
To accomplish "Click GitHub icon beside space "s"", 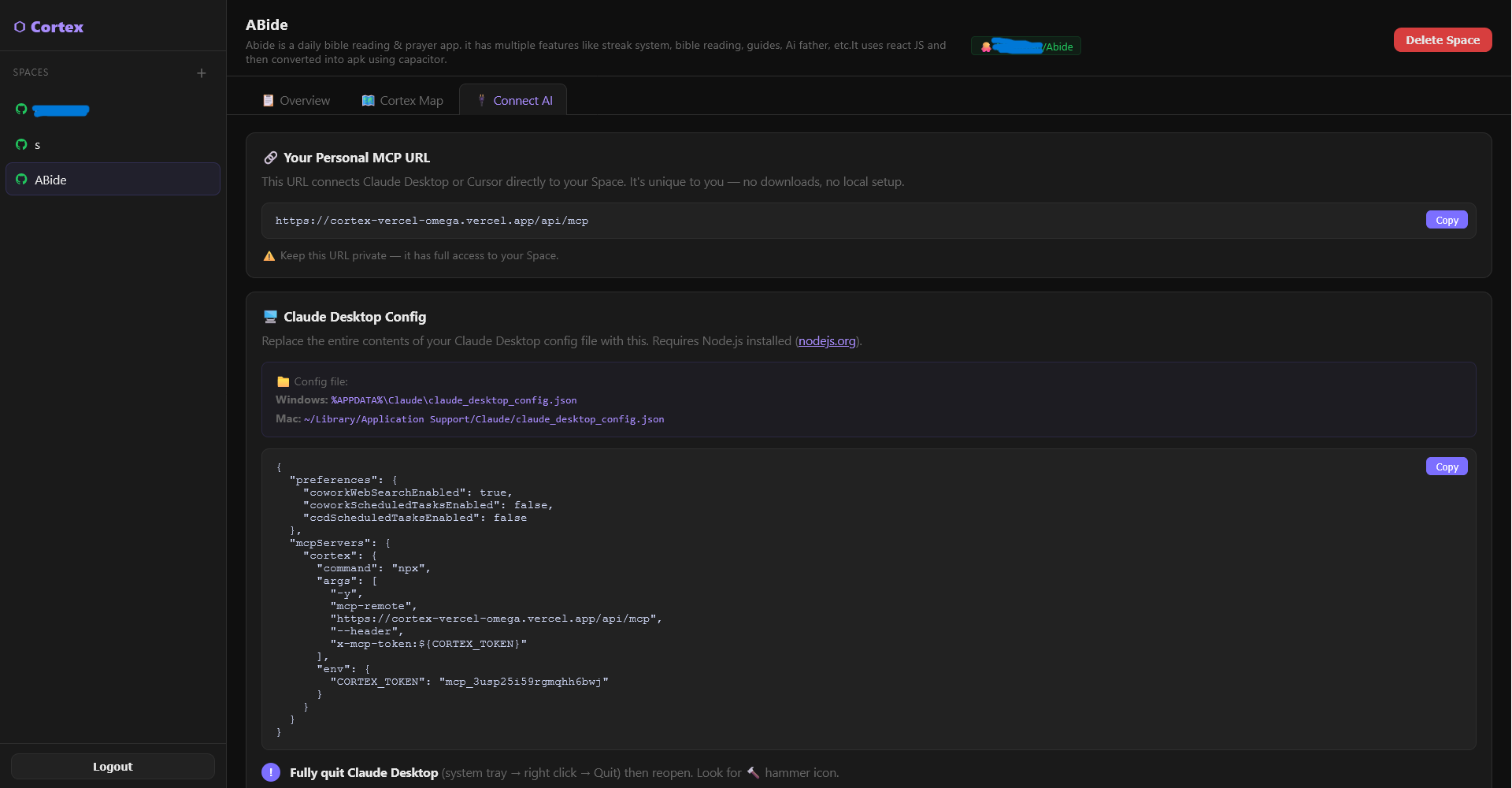I will coord(21,144).
